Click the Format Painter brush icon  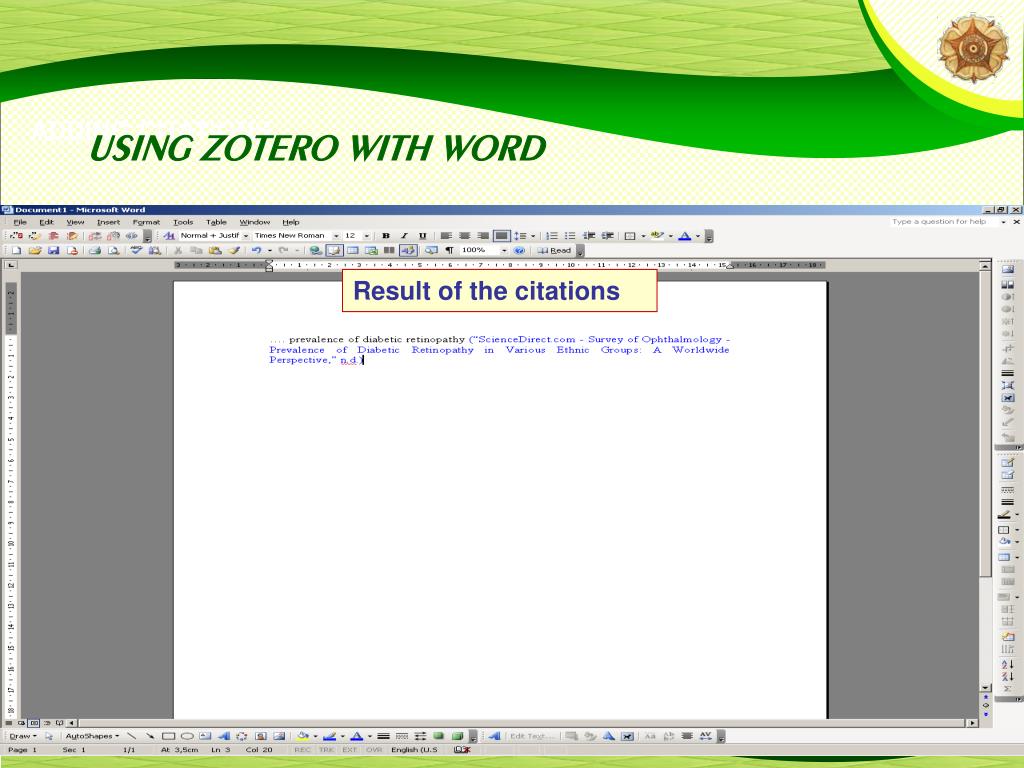pos(233,250)
